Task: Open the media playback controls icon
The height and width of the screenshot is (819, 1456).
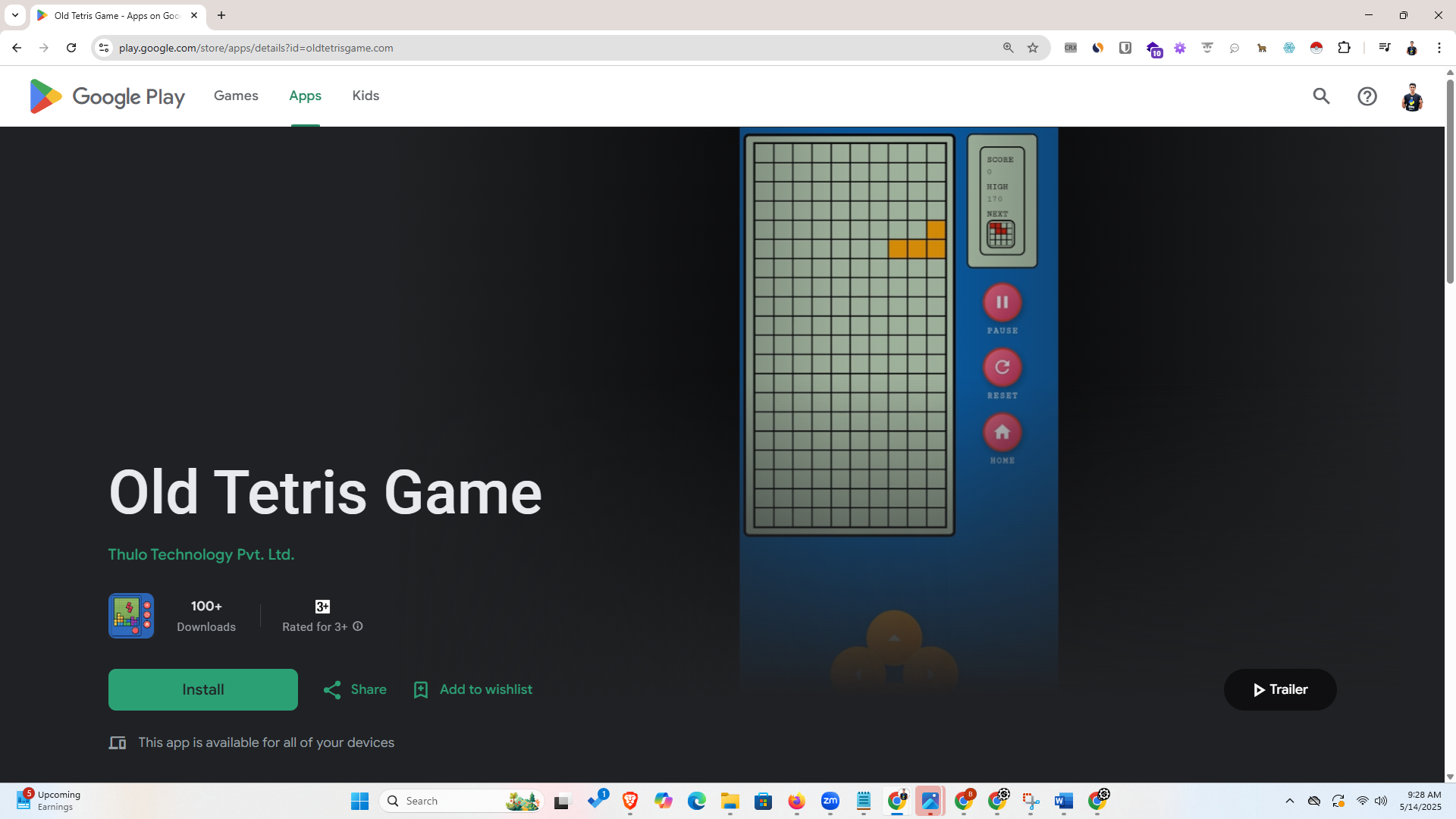Action: (1385, 47)
